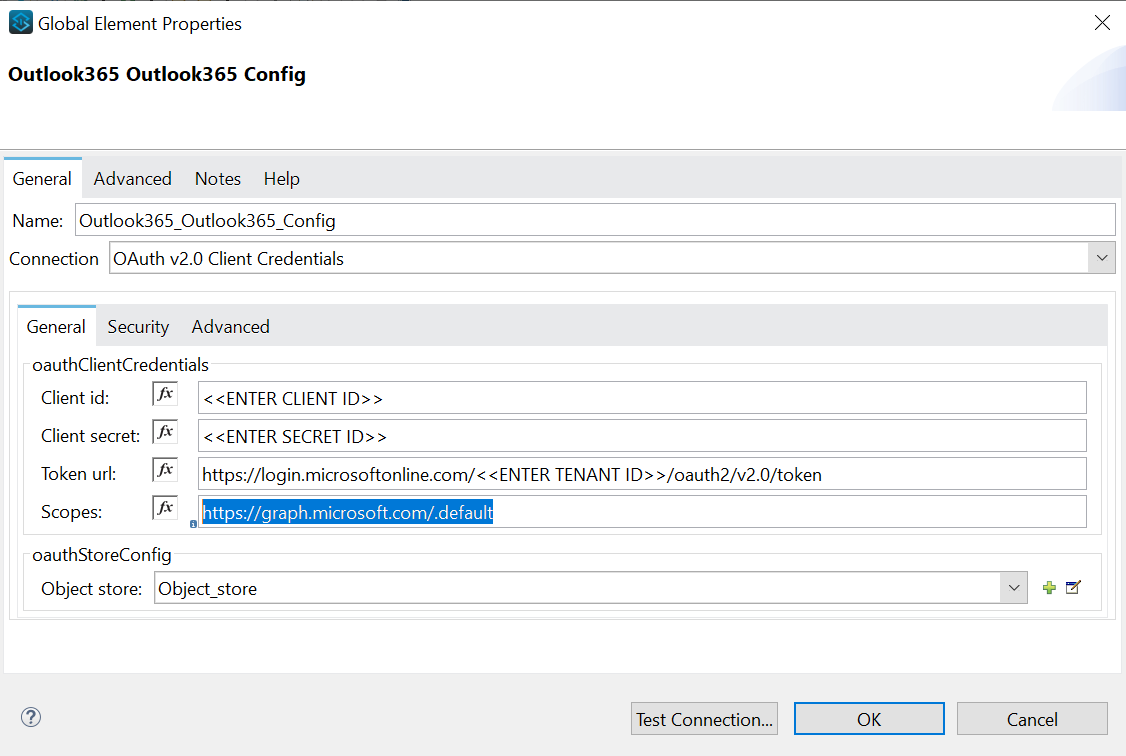Click the Global Element Properties window icon
Viewport: 1126px width, 756px height.
(20, 22)
